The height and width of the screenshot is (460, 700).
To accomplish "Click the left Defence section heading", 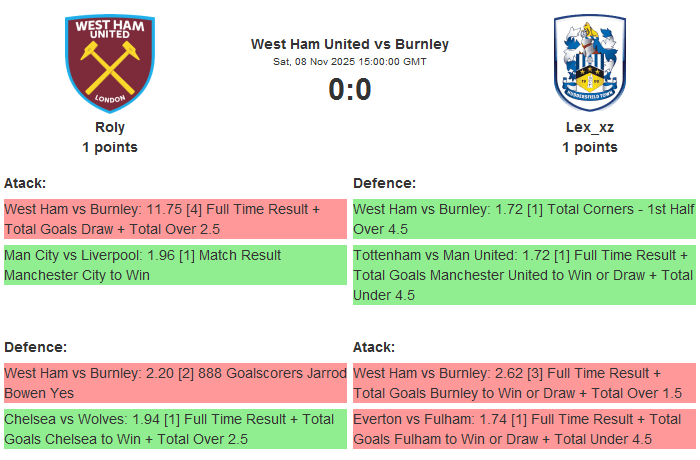I will click(x=35, y=347).
